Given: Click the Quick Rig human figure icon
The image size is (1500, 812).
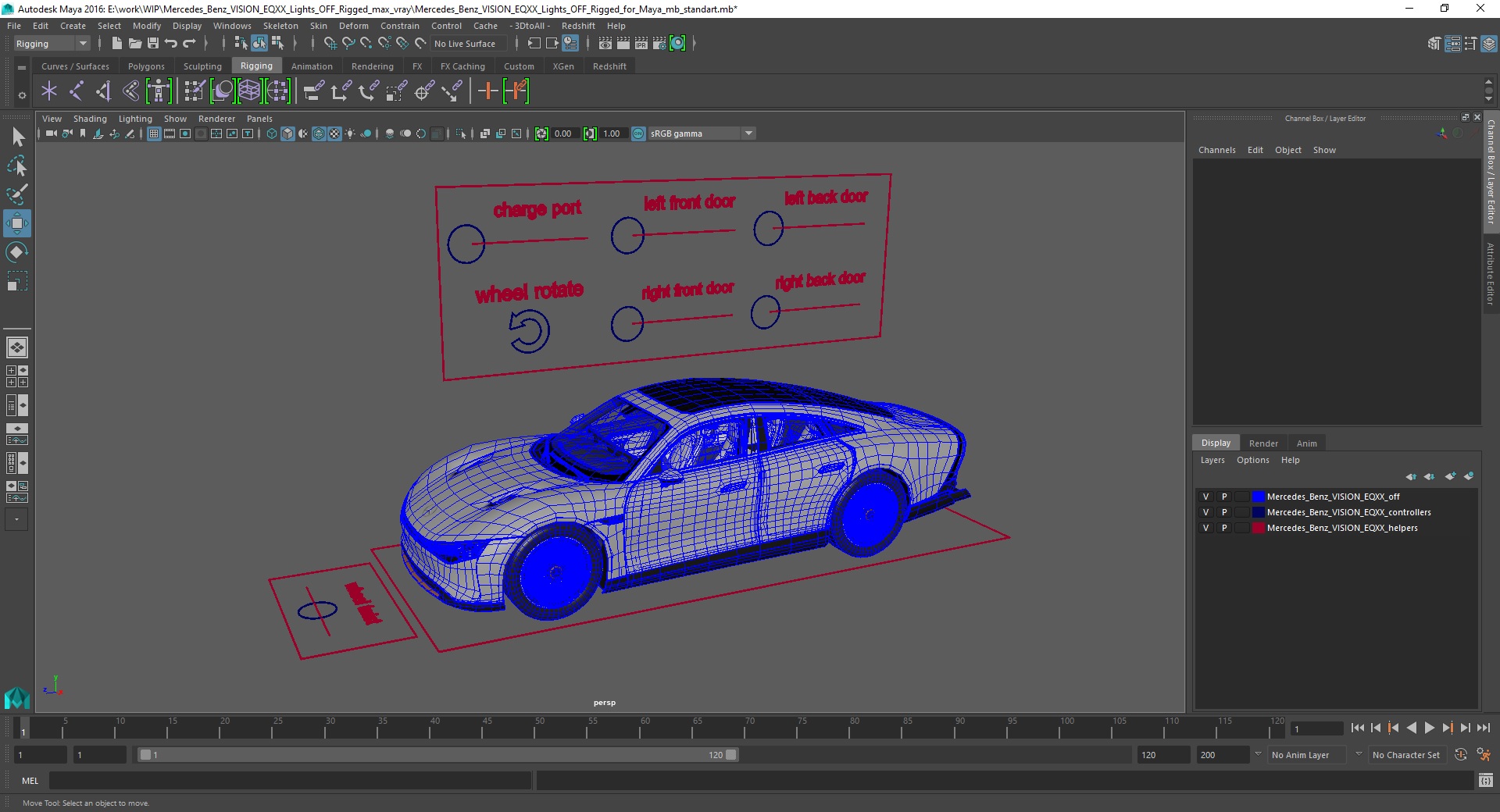Looking at the screenshot, I should click(x=159, y=91).
